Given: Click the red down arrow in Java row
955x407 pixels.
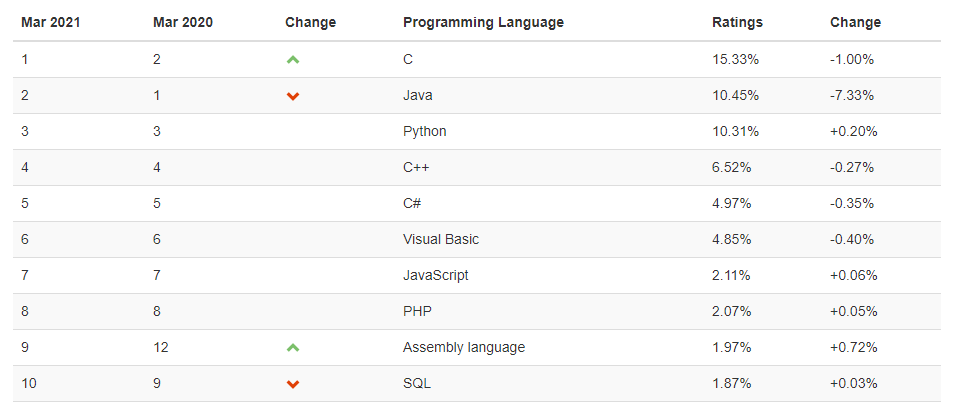Looking at the screenshot, I should (x=293, y=96).
